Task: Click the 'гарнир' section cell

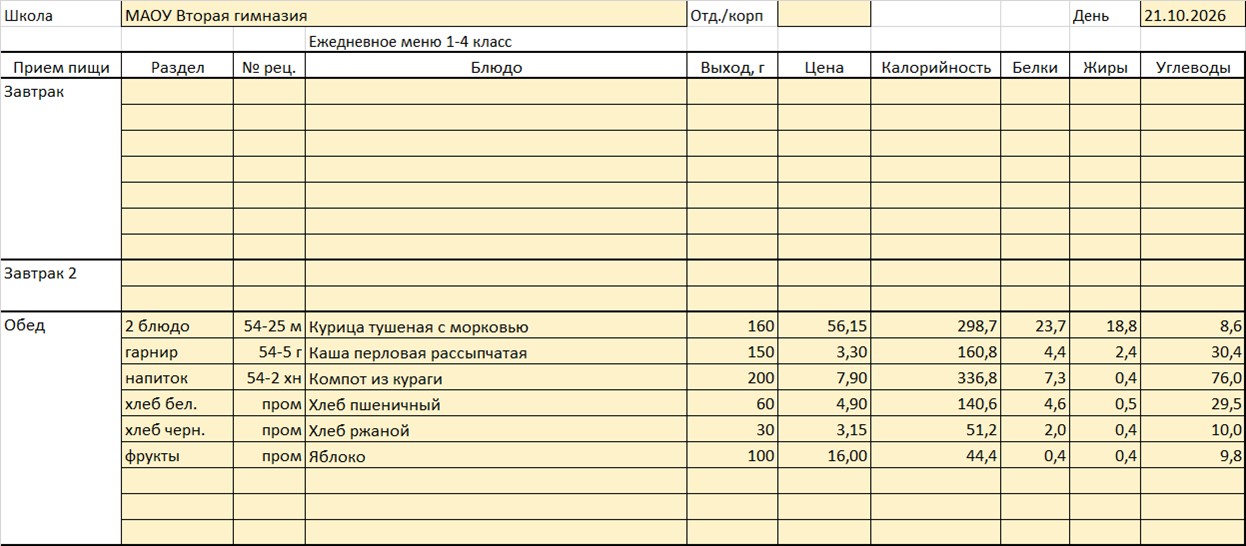Action: click(178, 352)
